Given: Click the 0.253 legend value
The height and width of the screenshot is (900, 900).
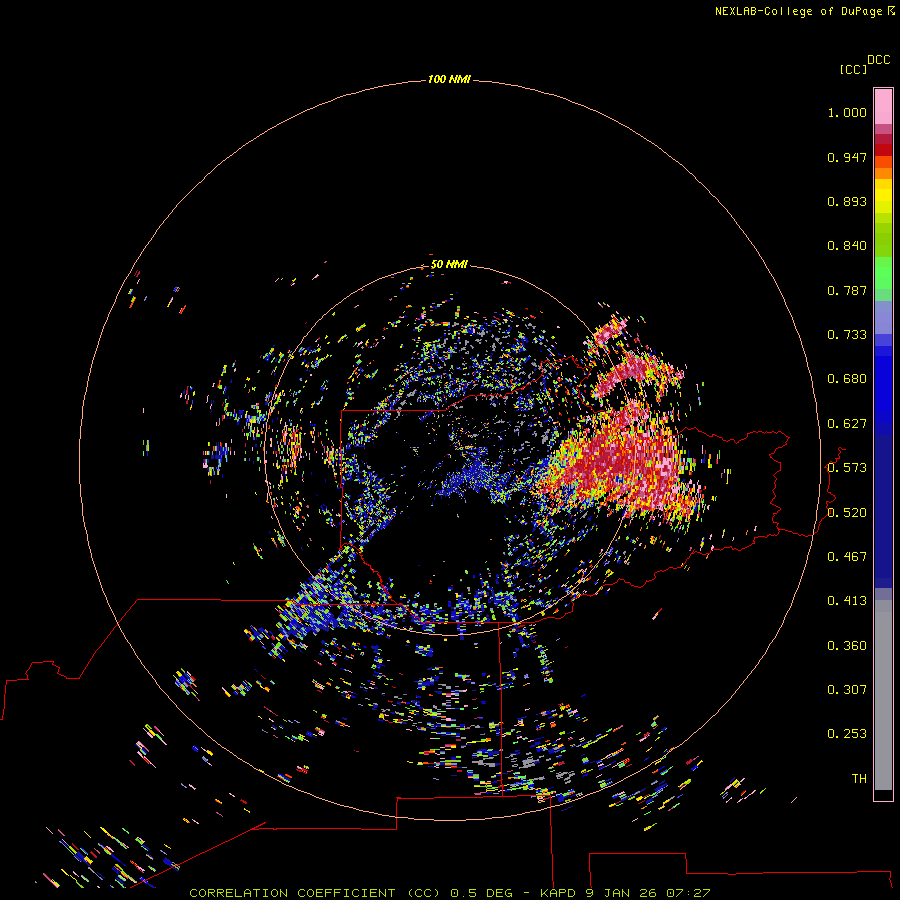Looking at the screenshot, I should 847,734.
